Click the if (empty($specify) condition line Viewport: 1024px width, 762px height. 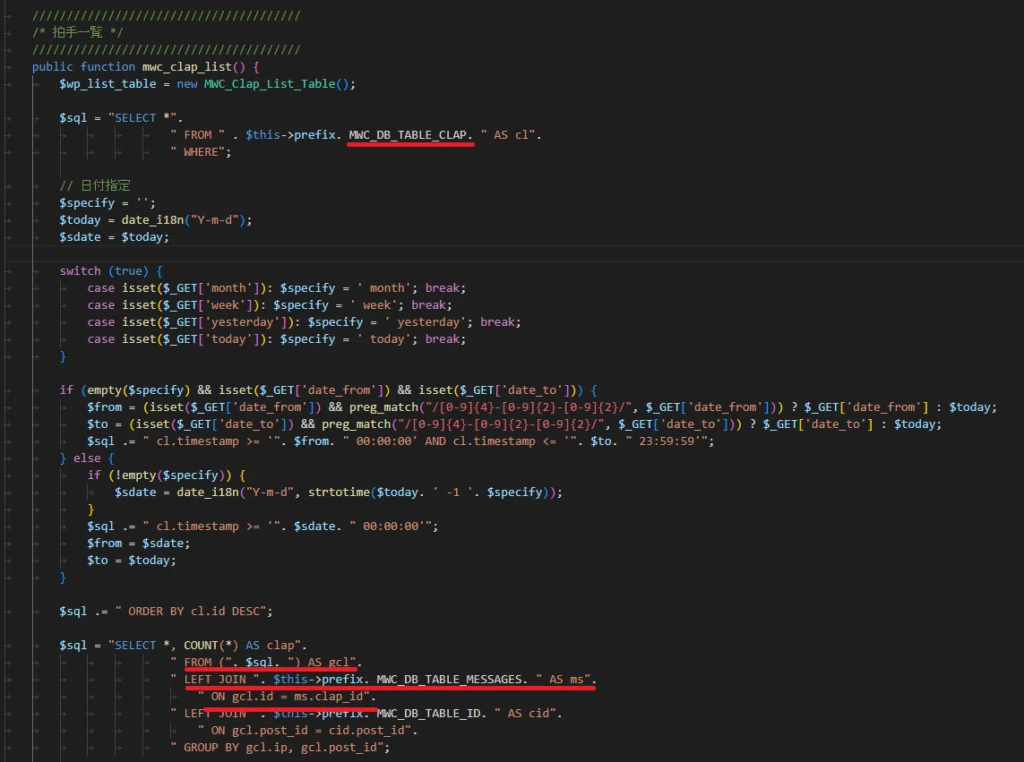tap(328, 390)
